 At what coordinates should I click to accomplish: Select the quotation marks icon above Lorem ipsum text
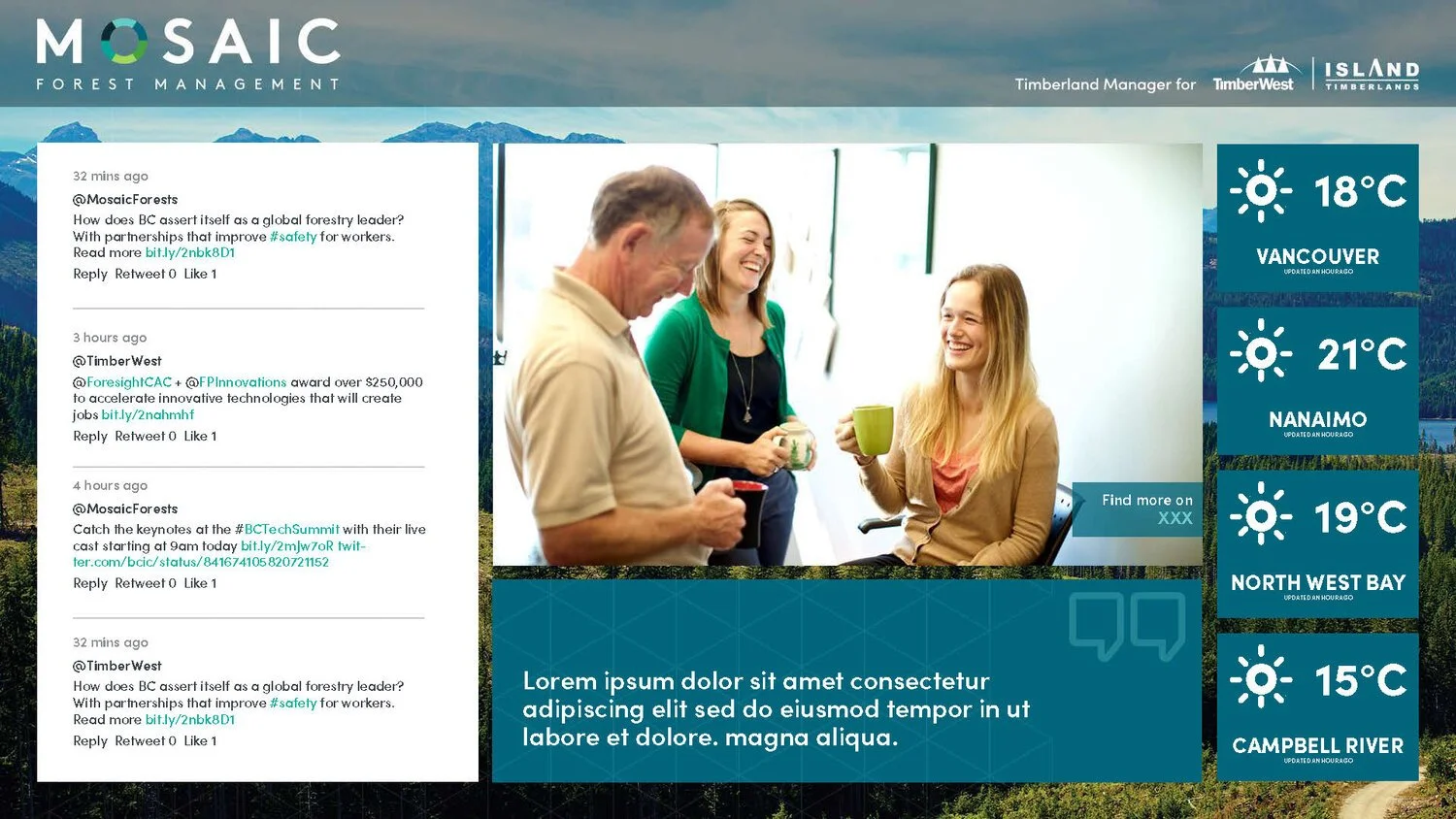pos(1129,624)
